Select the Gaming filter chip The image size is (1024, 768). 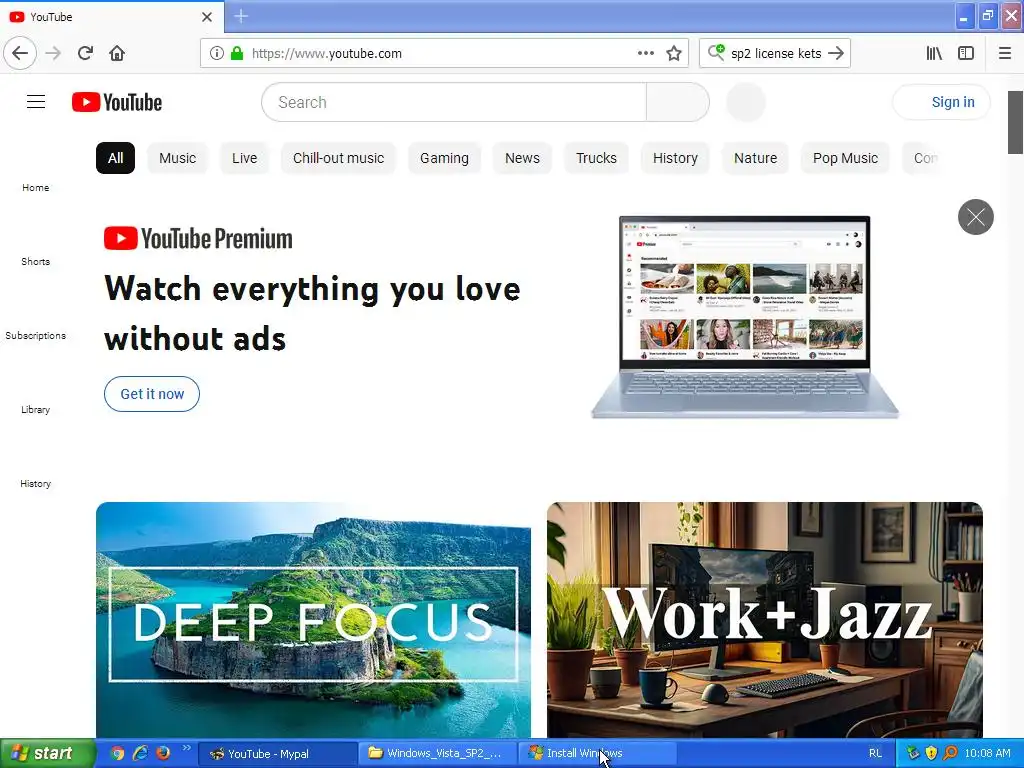(x=444, y=158)
